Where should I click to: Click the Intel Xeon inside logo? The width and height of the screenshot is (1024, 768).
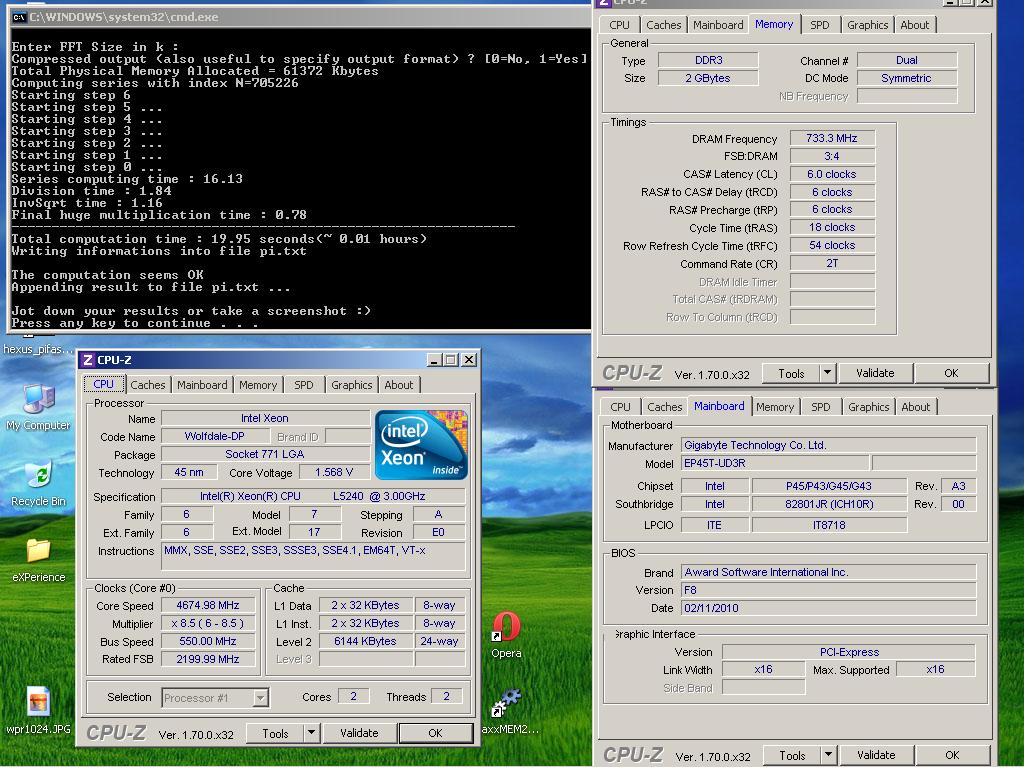[x=421, y=445]
